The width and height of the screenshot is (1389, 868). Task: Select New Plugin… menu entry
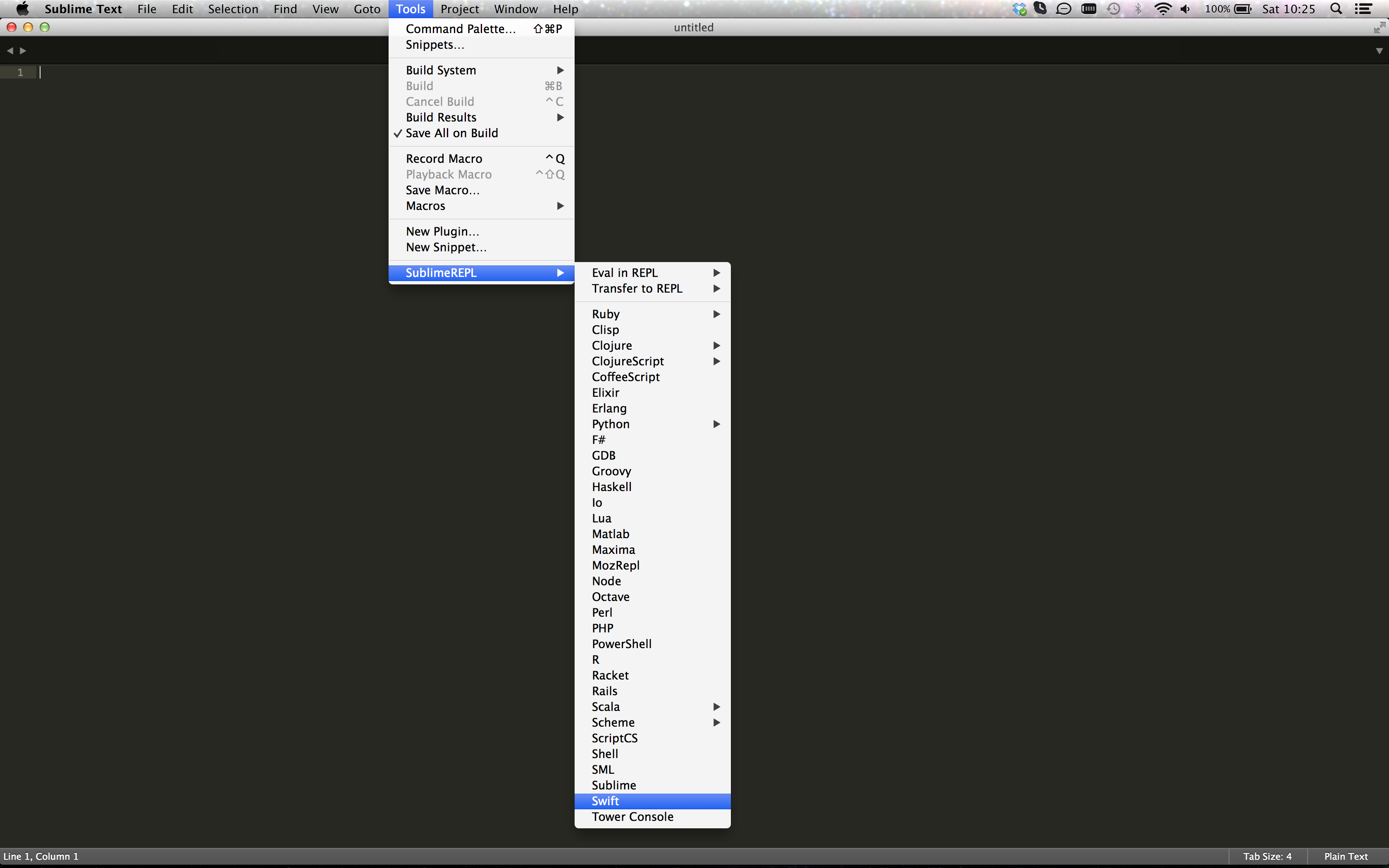(x=481, y=231)
